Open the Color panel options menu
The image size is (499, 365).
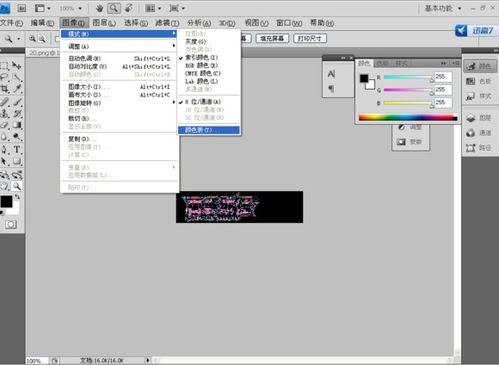point(456,63)
